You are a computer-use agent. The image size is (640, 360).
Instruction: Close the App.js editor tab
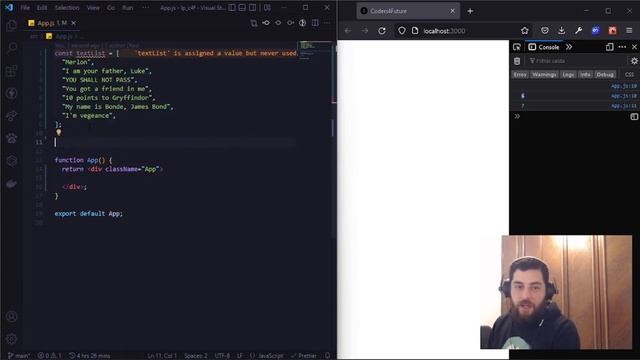click(x=73, y=23)
